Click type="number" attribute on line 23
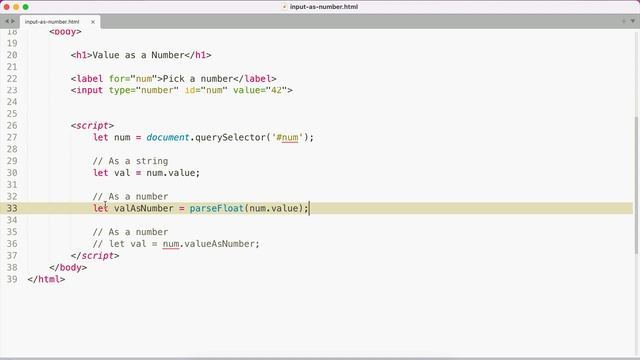This screenshot has width=640, height=360. click(144, 90)
